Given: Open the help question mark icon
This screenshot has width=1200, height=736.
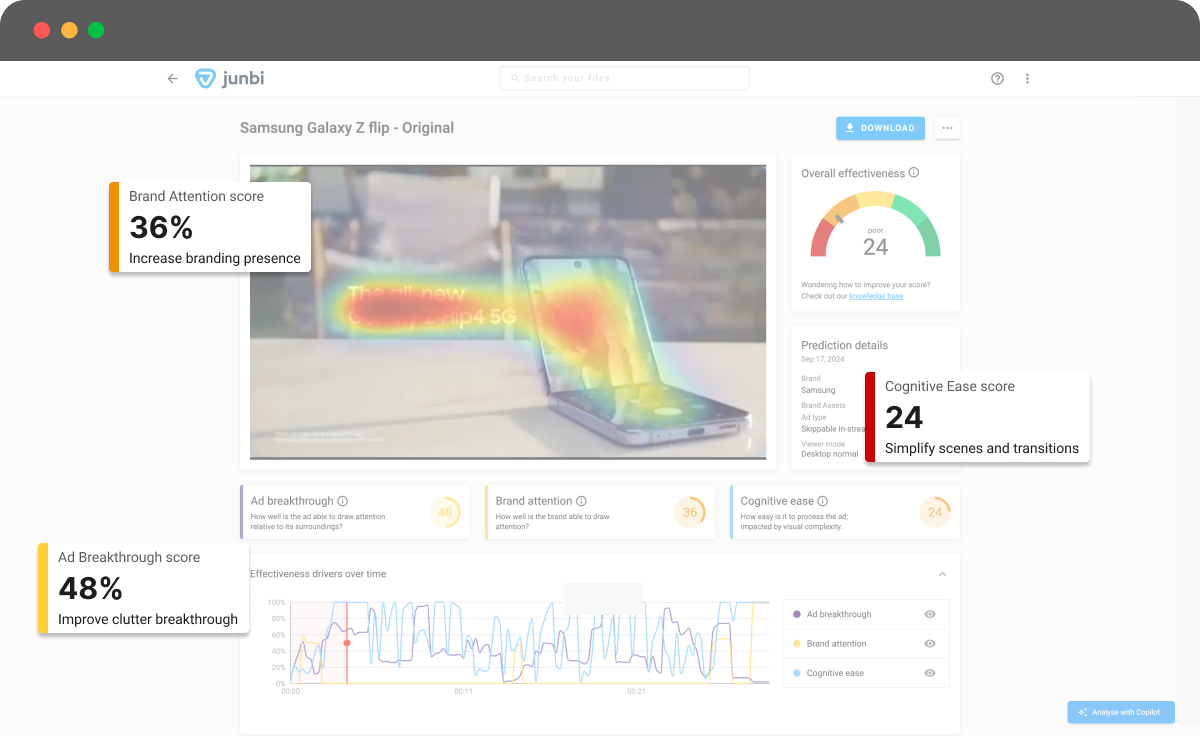Looking at the screenshot, I should click(997, 78).
